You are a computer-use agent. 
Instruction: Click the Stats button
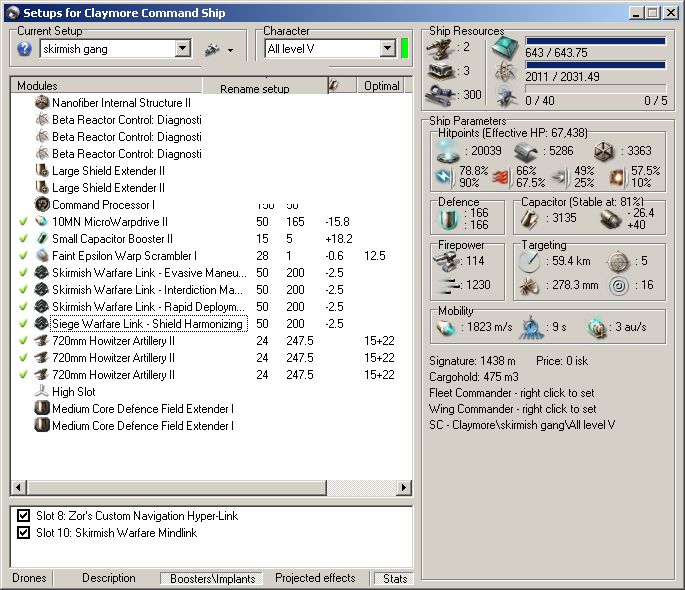coord(394,579)
